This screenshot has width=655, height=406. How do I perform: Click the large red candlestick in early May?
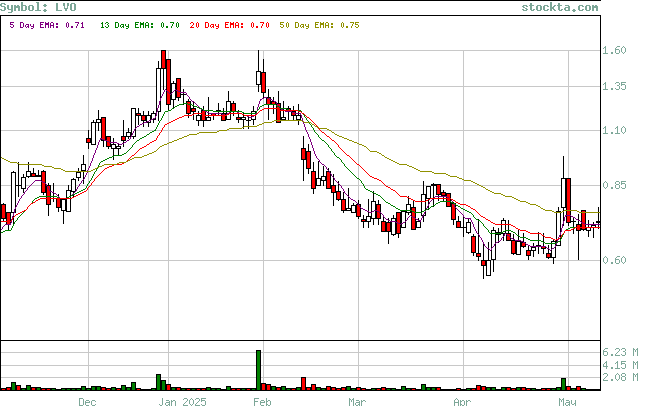pyautogui.click(x=569, y=200)
